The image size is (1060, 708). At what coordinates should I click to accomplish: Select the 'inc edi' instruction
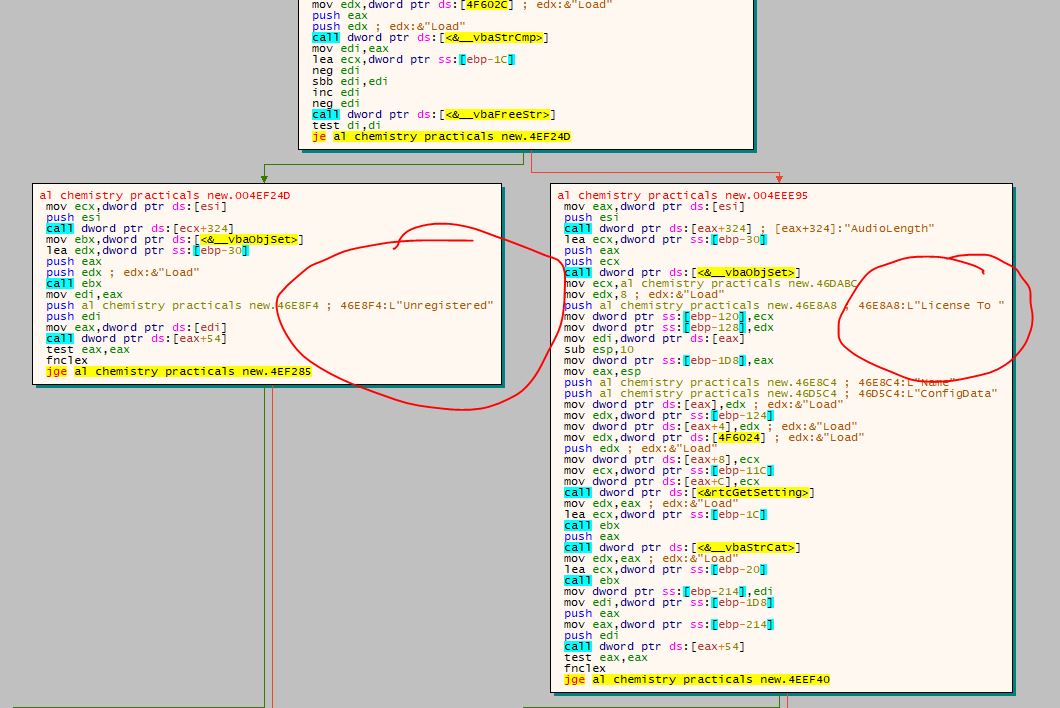click(x=335, y=92)
